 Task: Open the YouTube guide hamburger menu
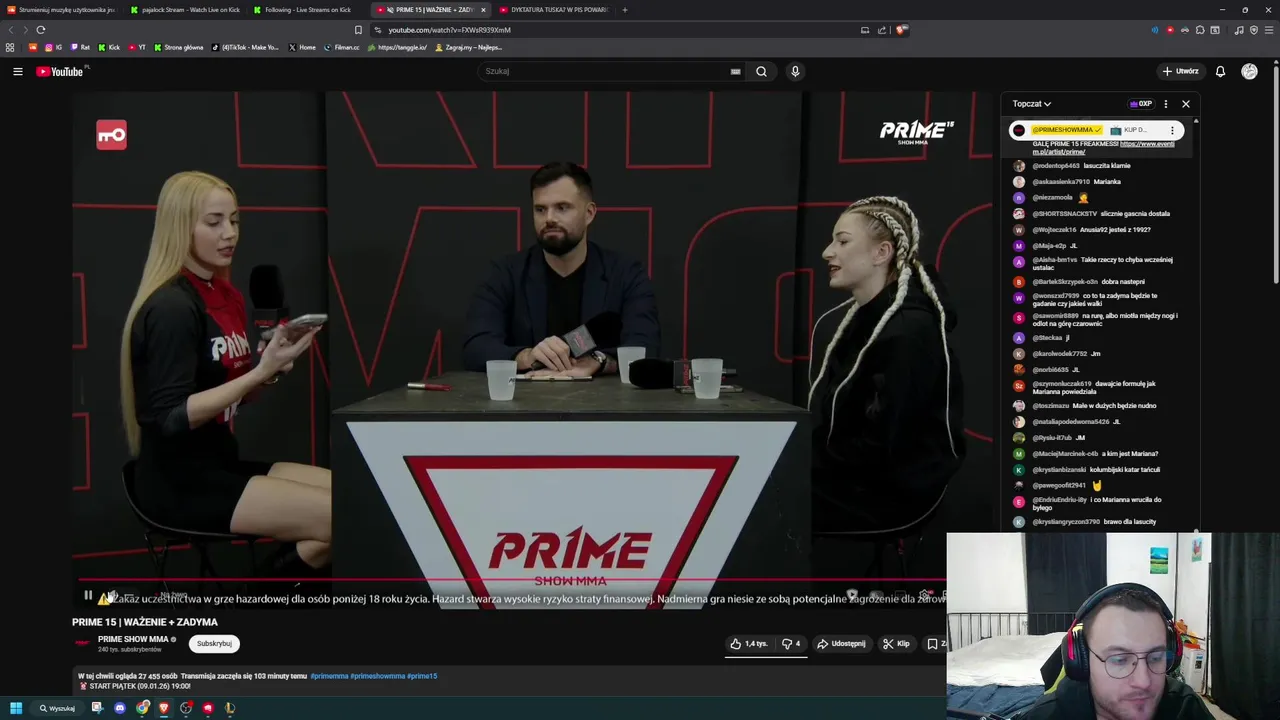17,71
